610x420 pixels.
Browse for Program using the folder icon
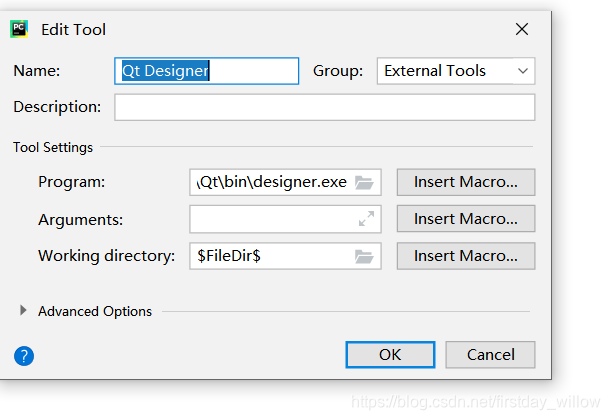coord(364,182)
